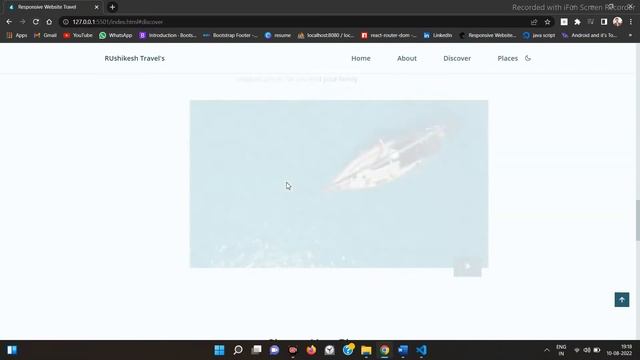Open the LinkedIn bookmark

pos(438,36)
